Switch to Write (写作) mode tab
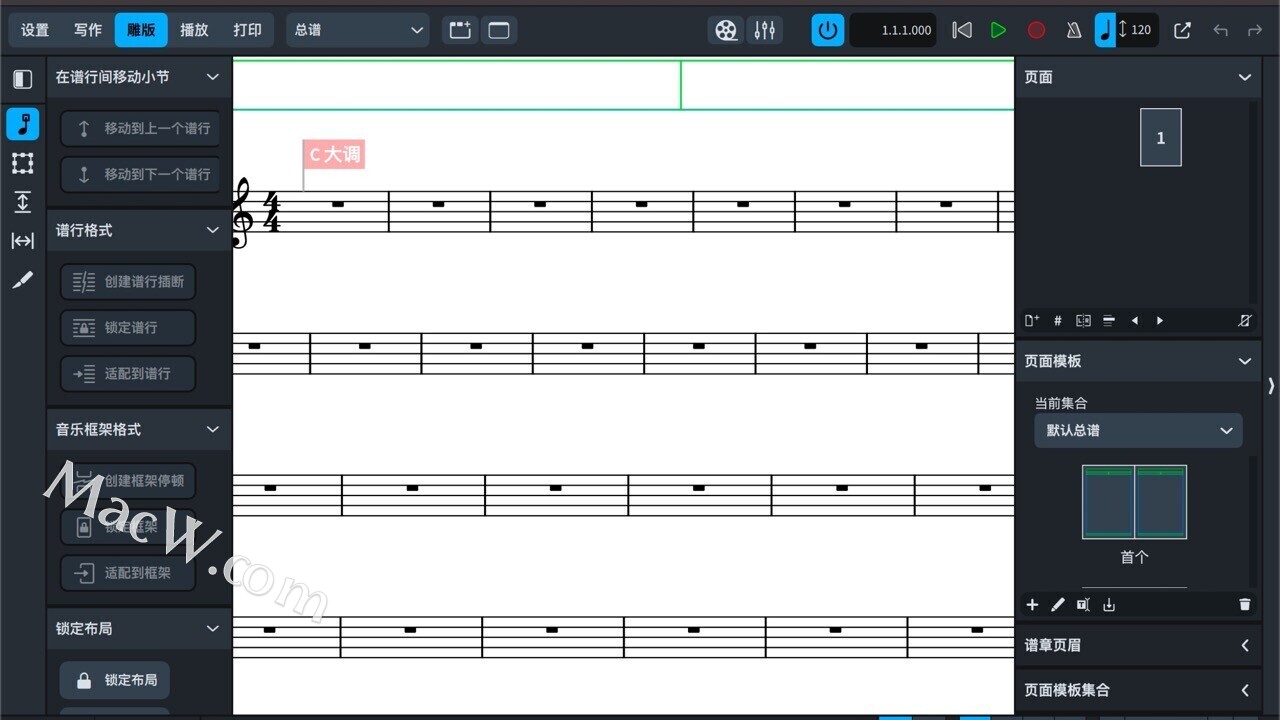The width and height of the screenshot is (1280, 720). [x=88, y=30]
